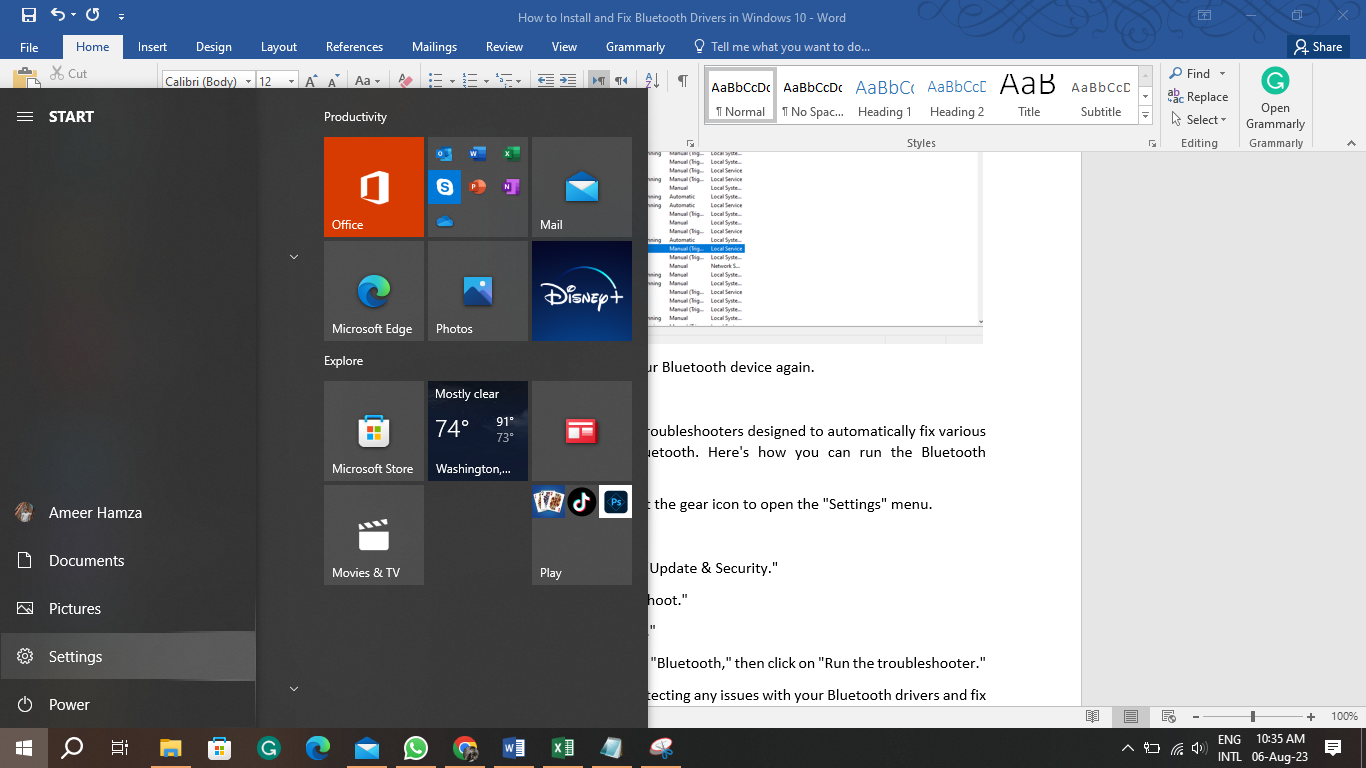Open the Movies & TV tile
Screen dimensions: 1366x768
pyautogui.click(x=374, y=535)
